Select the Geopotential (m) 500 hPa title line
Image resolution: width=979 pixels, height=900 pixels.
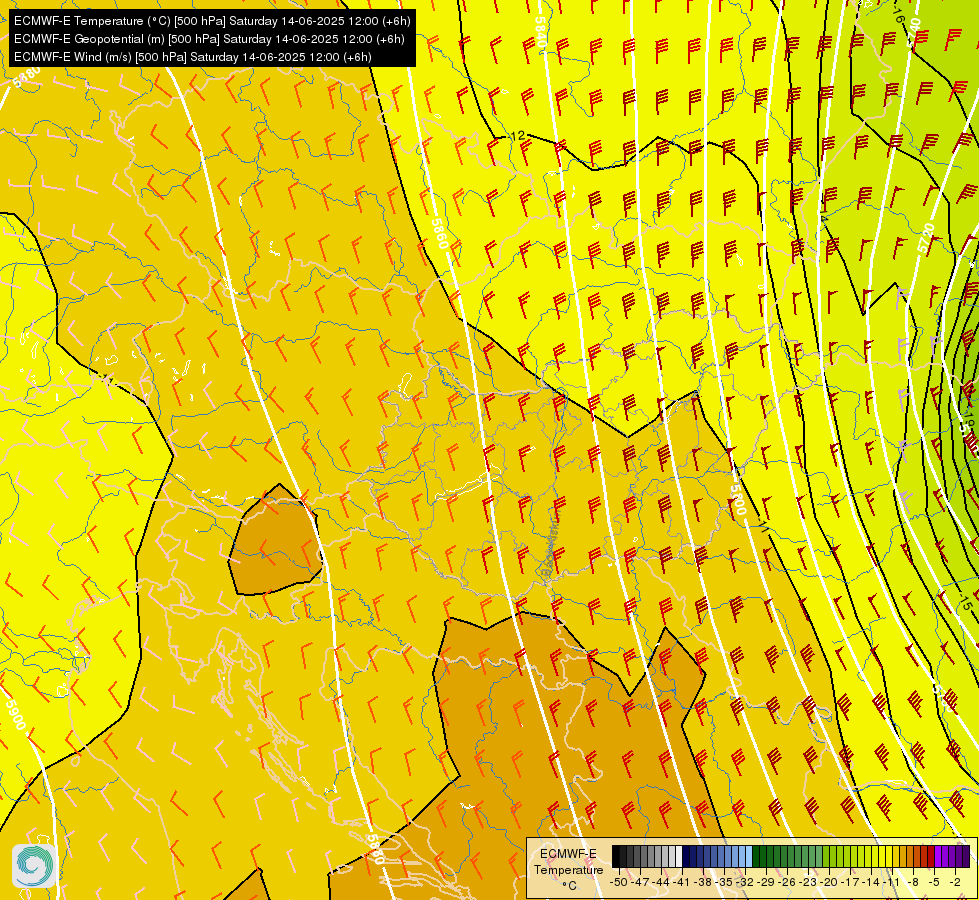click(x=209, y=39)
